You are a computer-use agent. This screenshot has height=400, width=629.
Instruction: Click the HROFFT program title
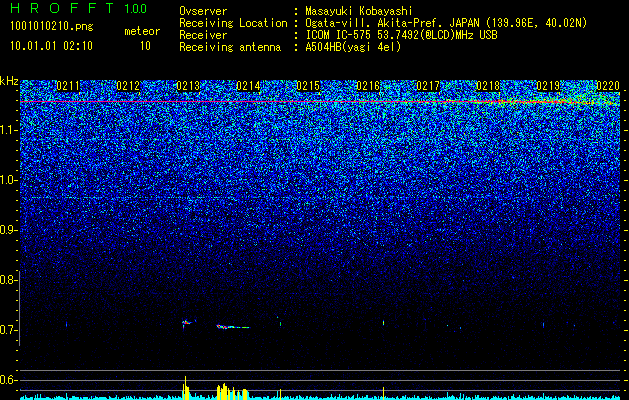pyautogui.click(x=62, y=8)
